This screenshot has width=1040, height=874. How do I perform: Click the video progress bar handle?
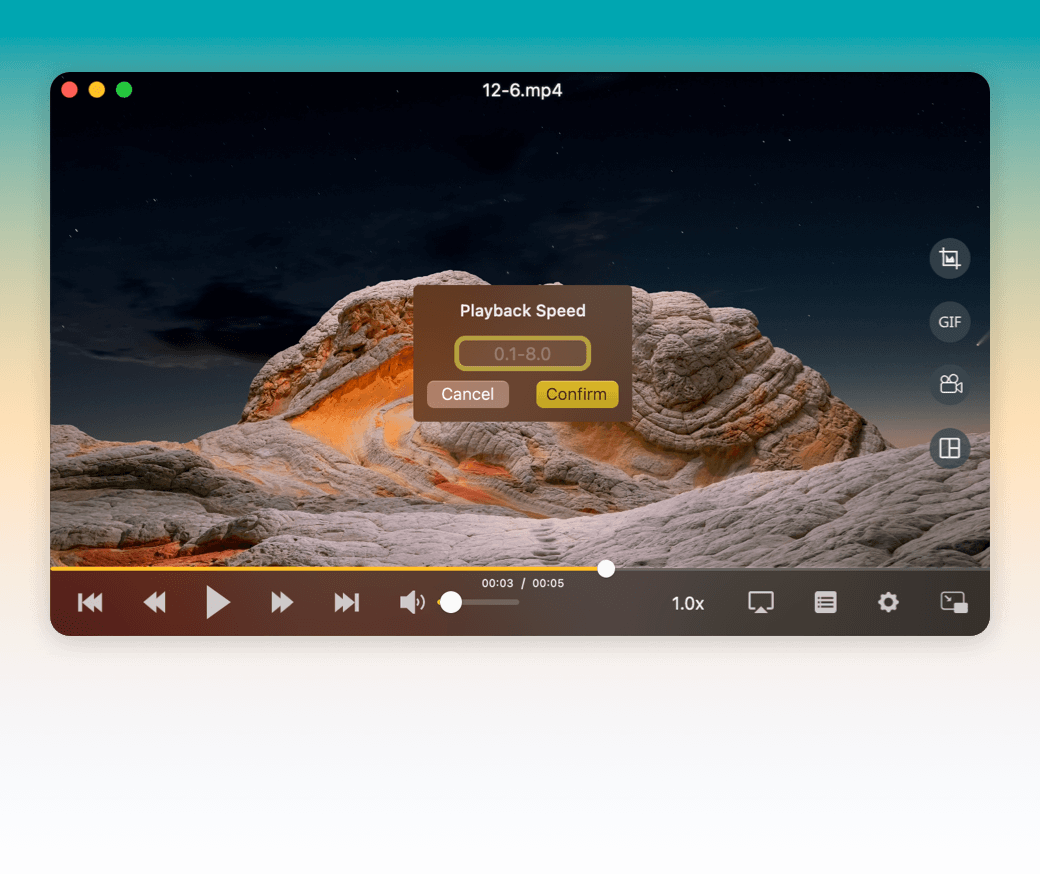606,569
